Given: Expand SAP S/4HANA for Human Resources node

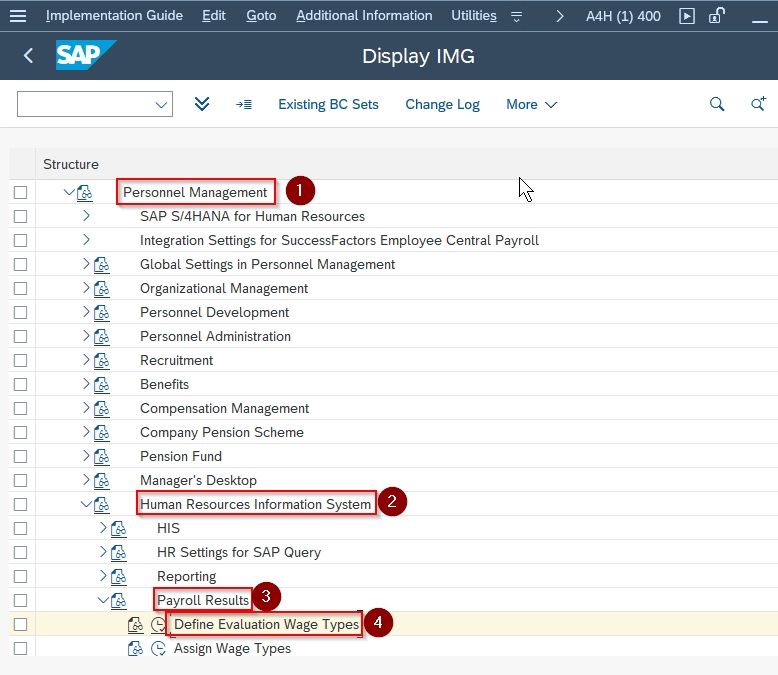Looking at the screenshot, I should 86,215.
